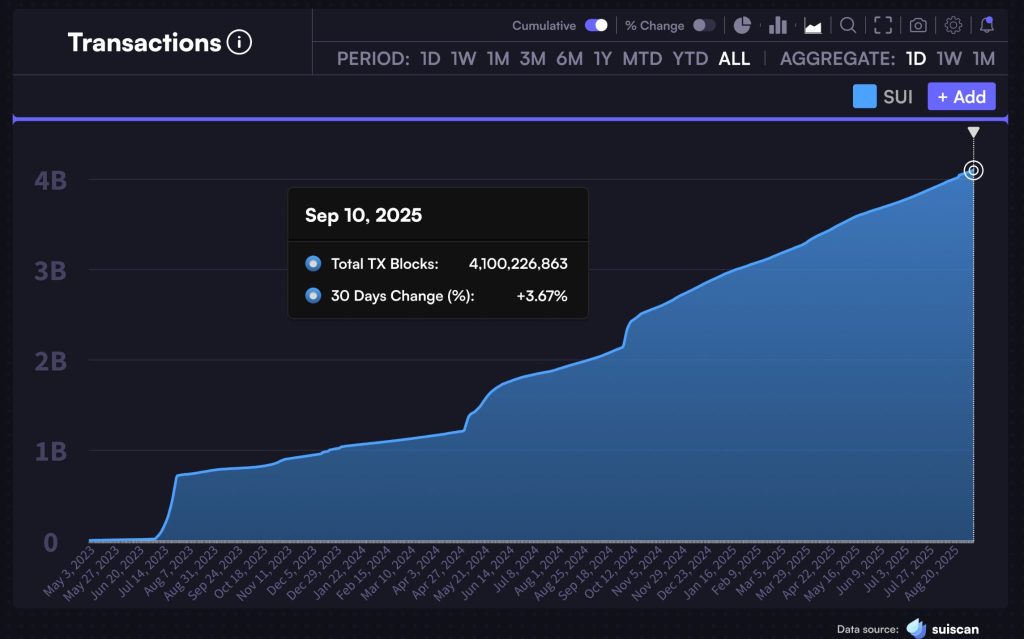1024x639 pixels.
Task: Click the Transactions info icon
Action: click(239, 43)
